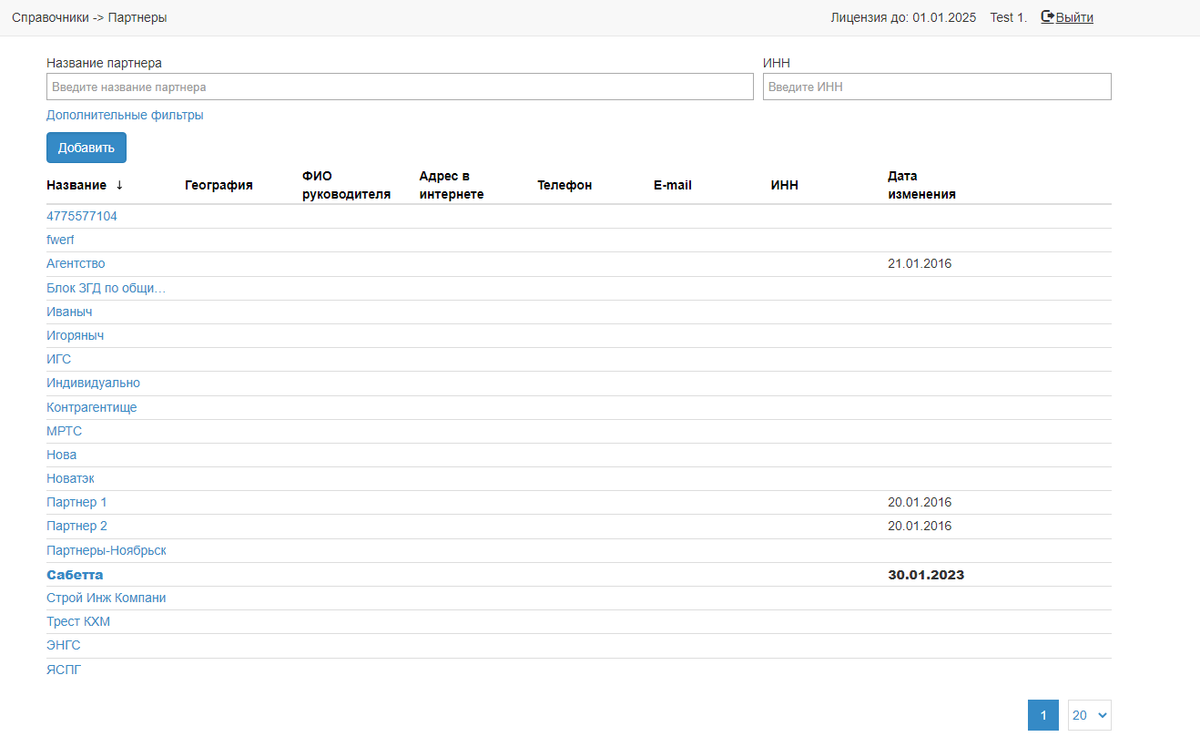Open the Агентство partner entry
Viewport: 1200px width, 747px height.
(76, 264)
